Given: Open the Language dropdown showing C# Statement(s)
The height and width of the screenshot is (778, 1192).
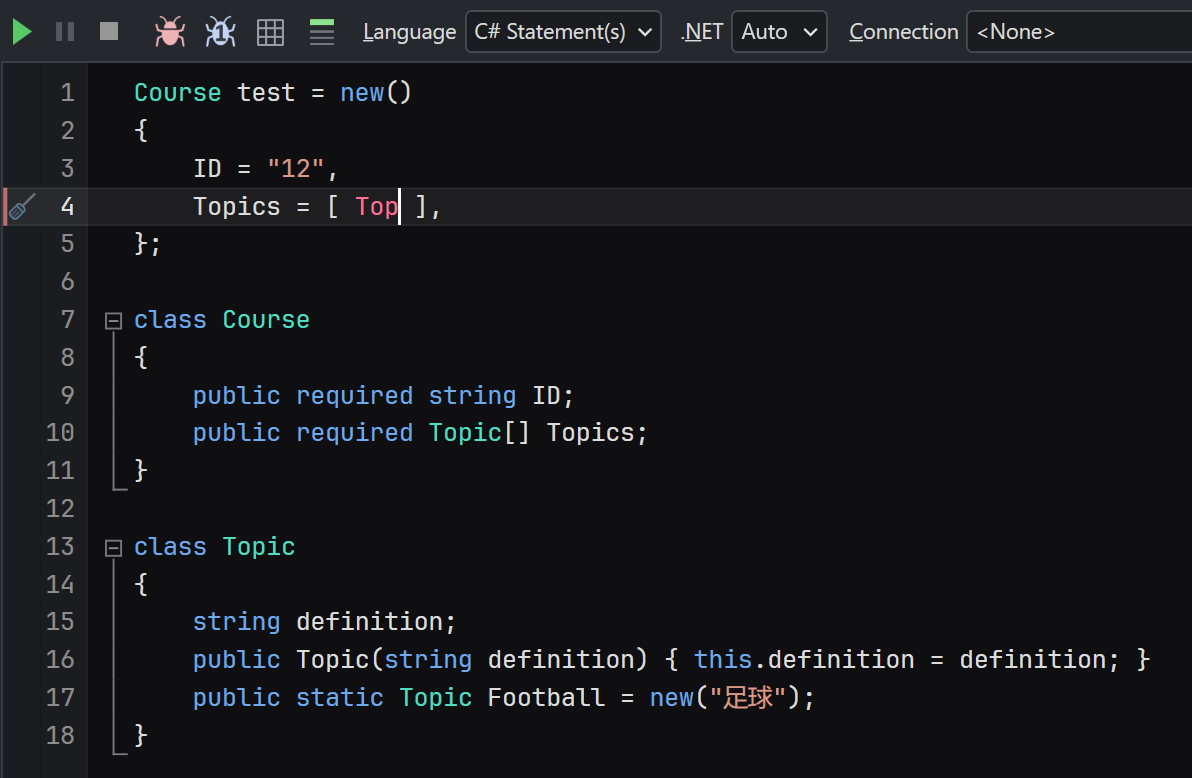Looking at the screenshot, I should (563, 32).
